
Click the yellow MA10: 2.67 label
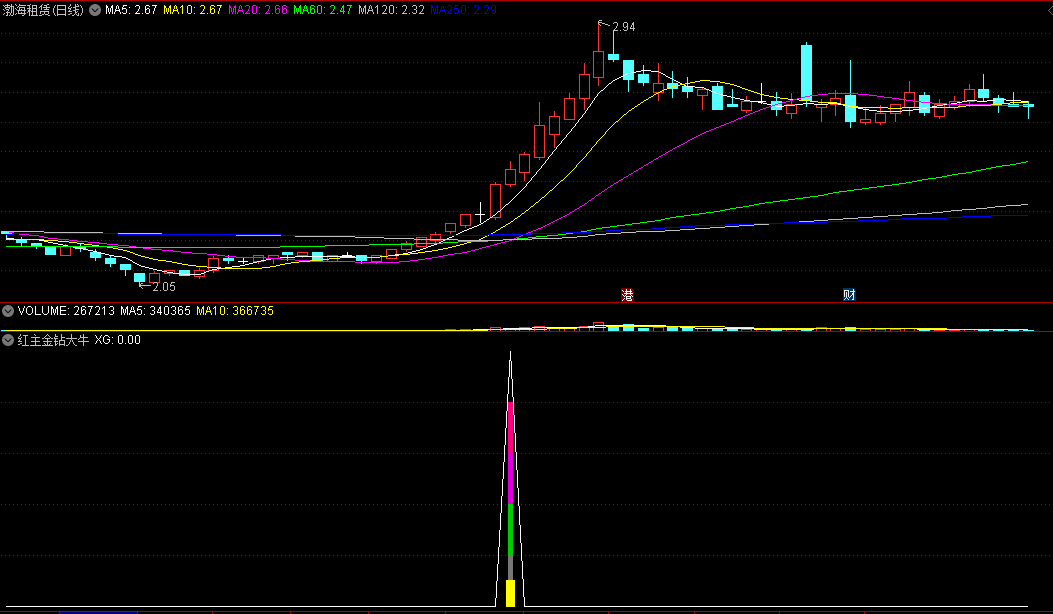click(x=193, y=10)
